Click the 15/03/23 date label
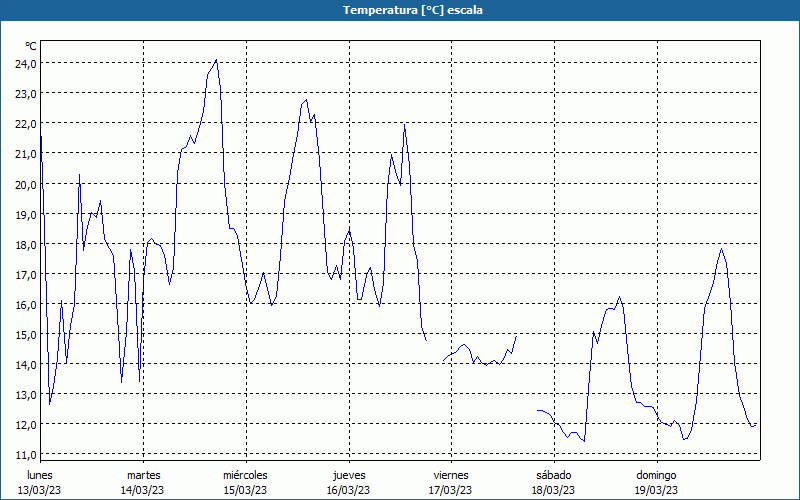Screen dimensions: 800x500 (x=245, y=491)
